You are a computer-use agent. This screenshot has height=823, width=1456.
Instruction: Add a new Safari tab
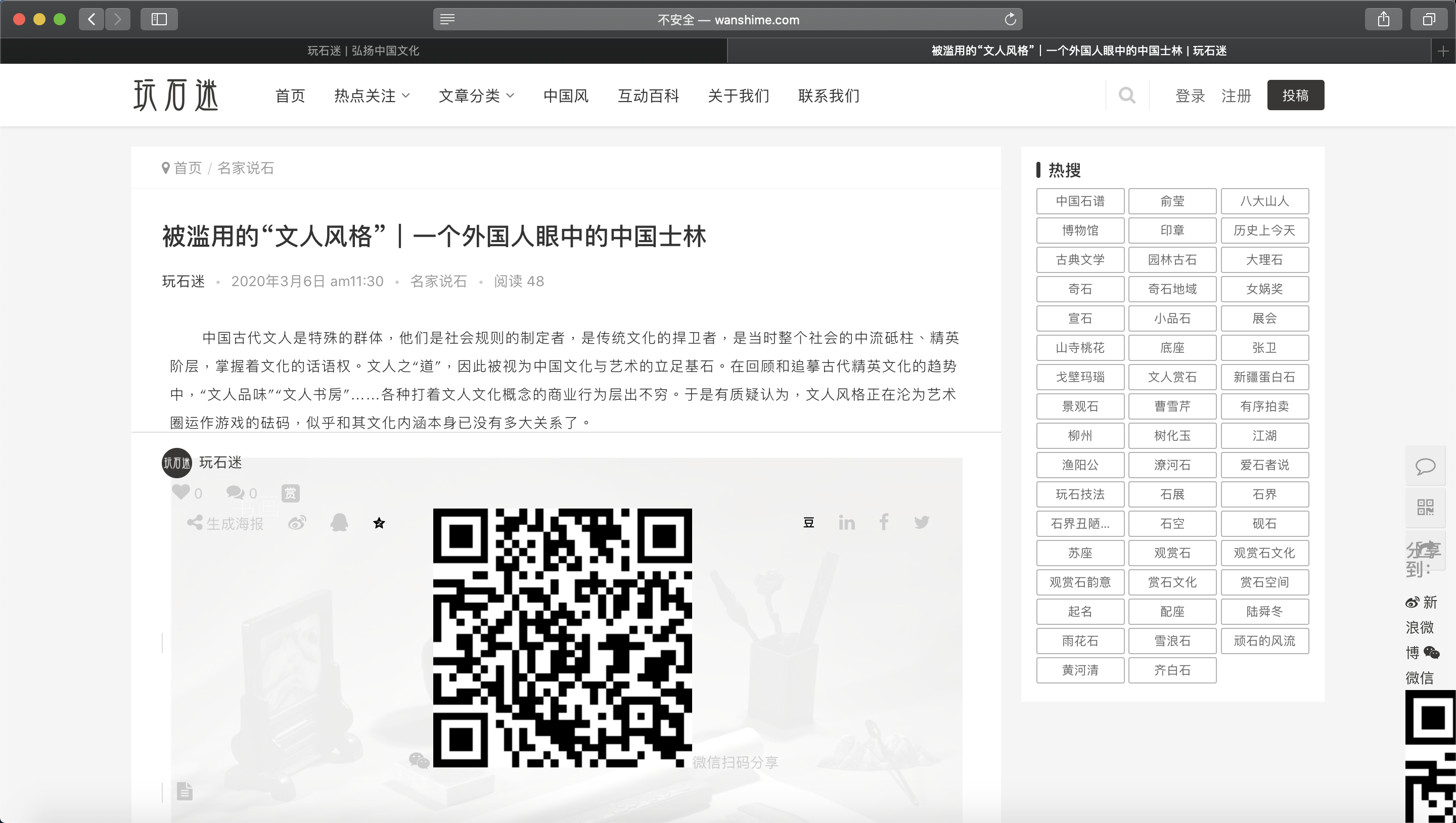tap(1442, 51)
